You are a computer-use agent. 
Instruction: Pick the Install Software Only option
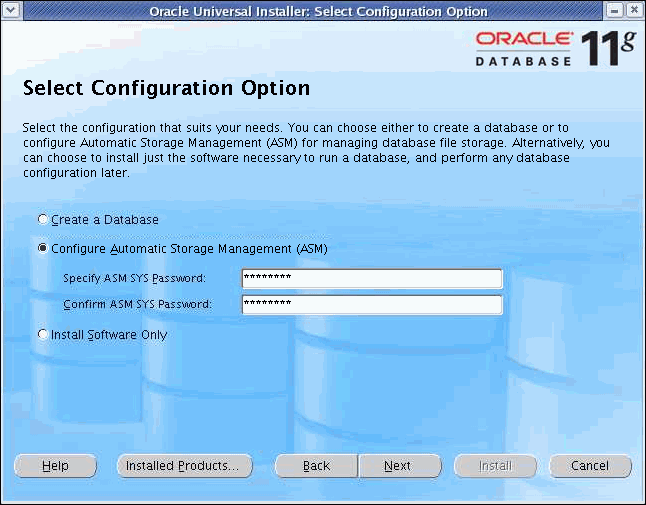(42, 335)
